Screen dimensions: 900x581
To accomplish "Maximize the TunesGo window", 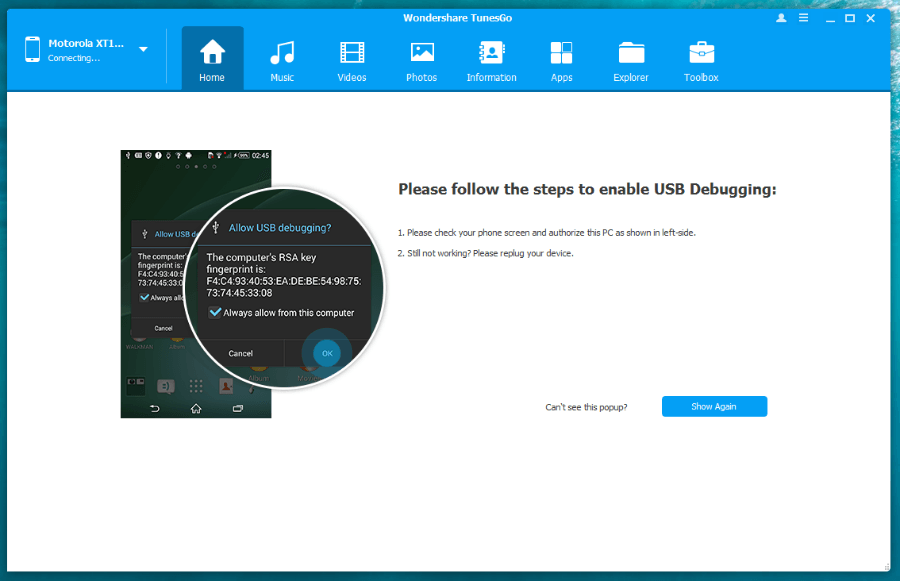I will 850,18.
